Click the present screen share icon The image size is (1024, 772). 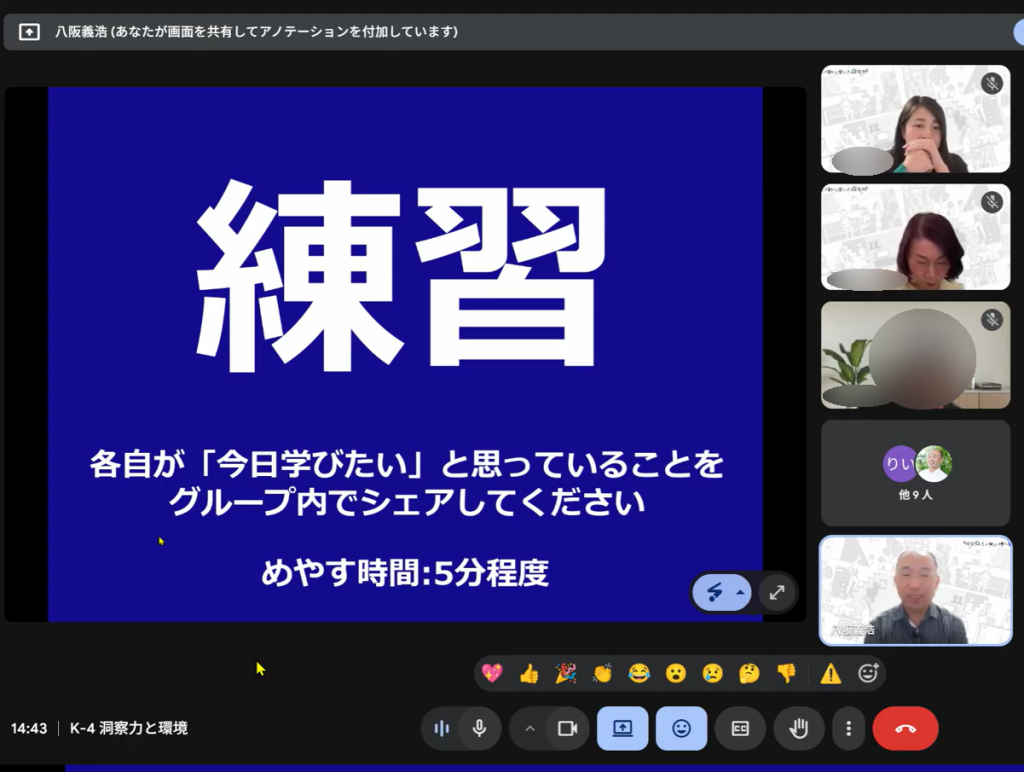(622, 728)
